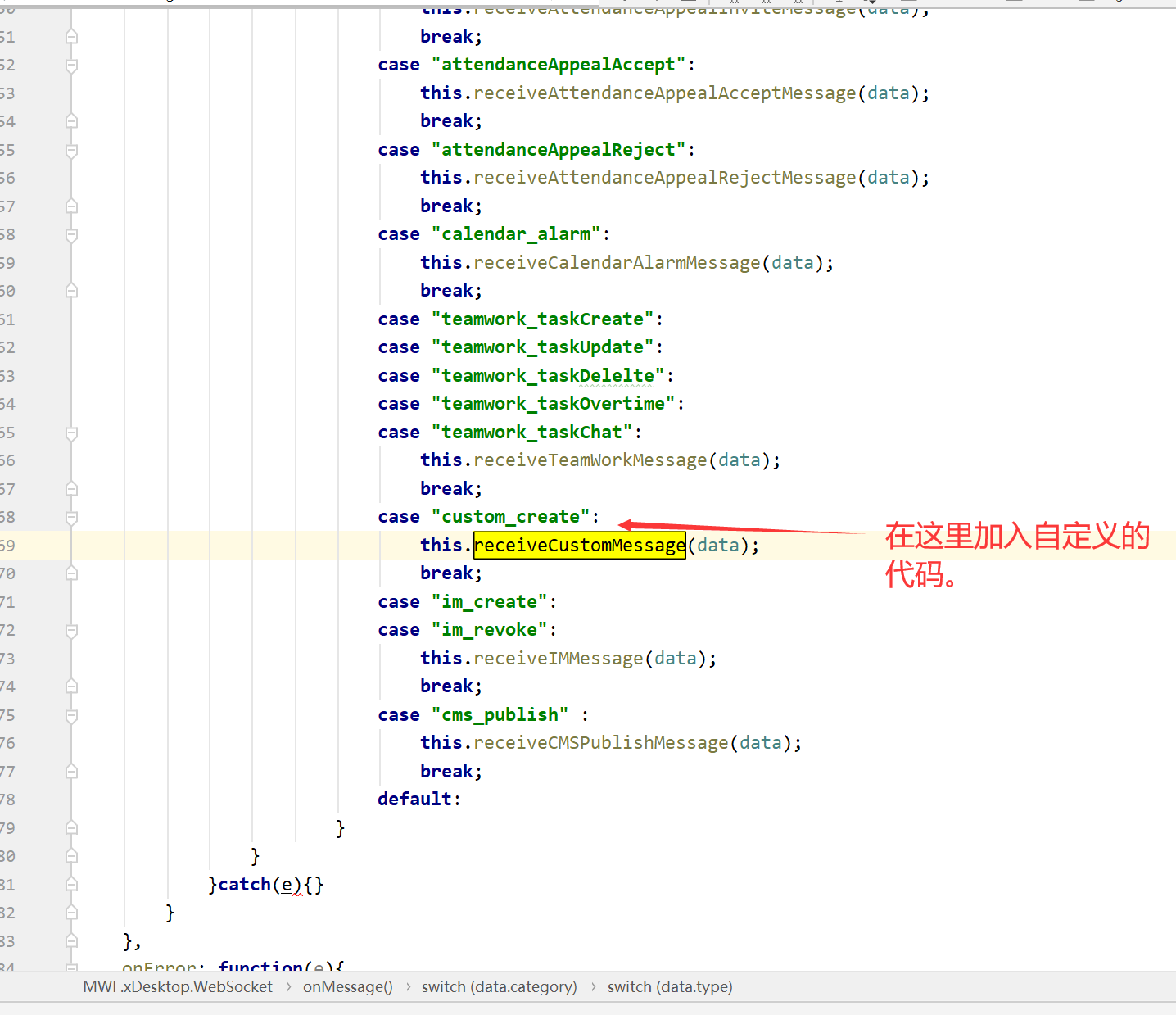
Task: Jump to onMessage() in breadcrumb bar
Action: (347, 987)
